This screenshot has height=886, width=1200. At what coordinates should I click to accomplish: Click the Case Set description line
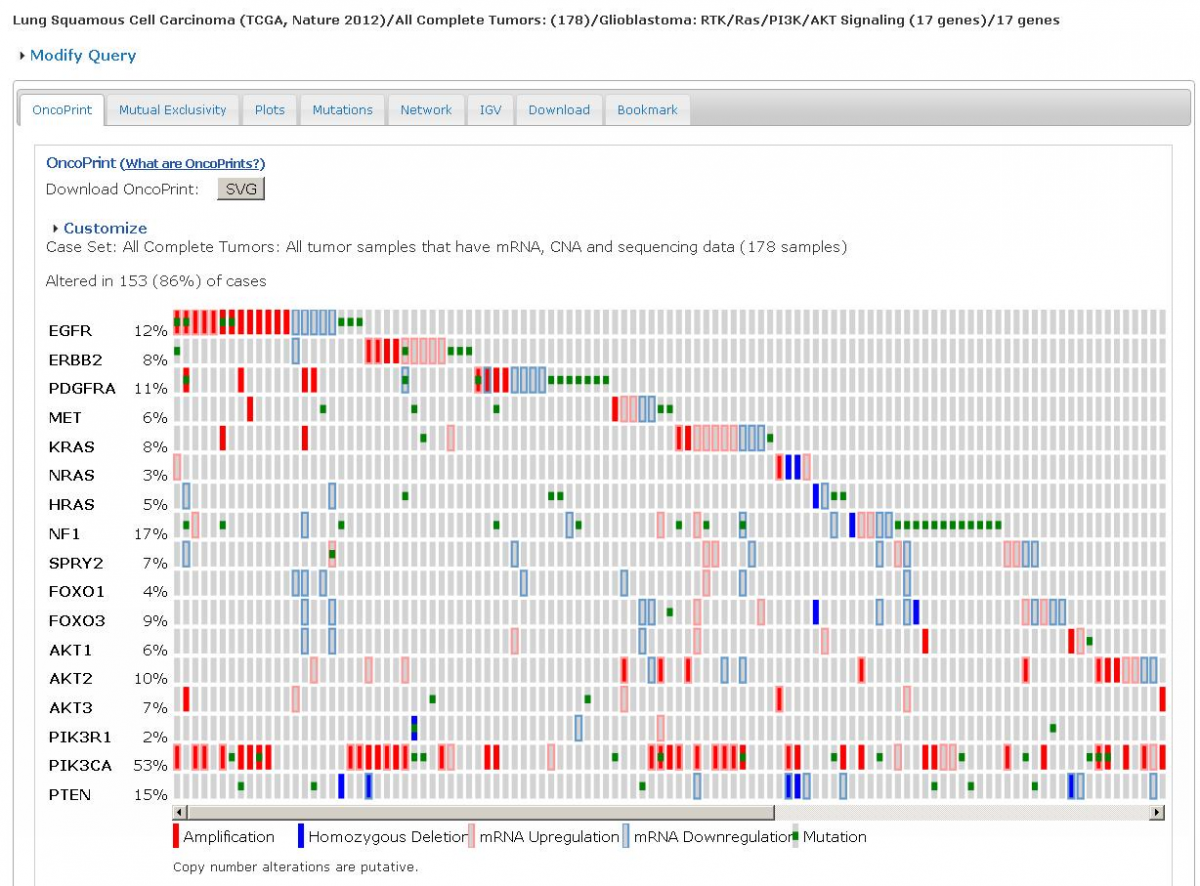pyautogui.click(x=446, y=247)
